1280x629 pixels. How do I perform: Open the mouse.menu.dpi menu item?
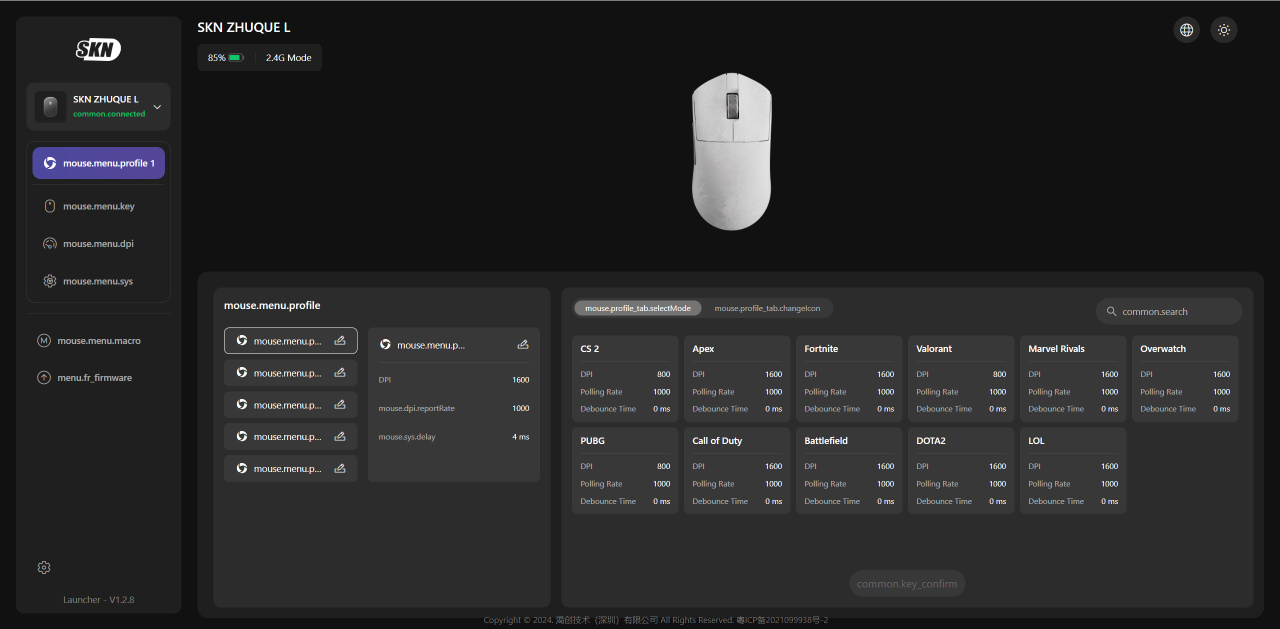pyautogui.click(x=98, y=244)
